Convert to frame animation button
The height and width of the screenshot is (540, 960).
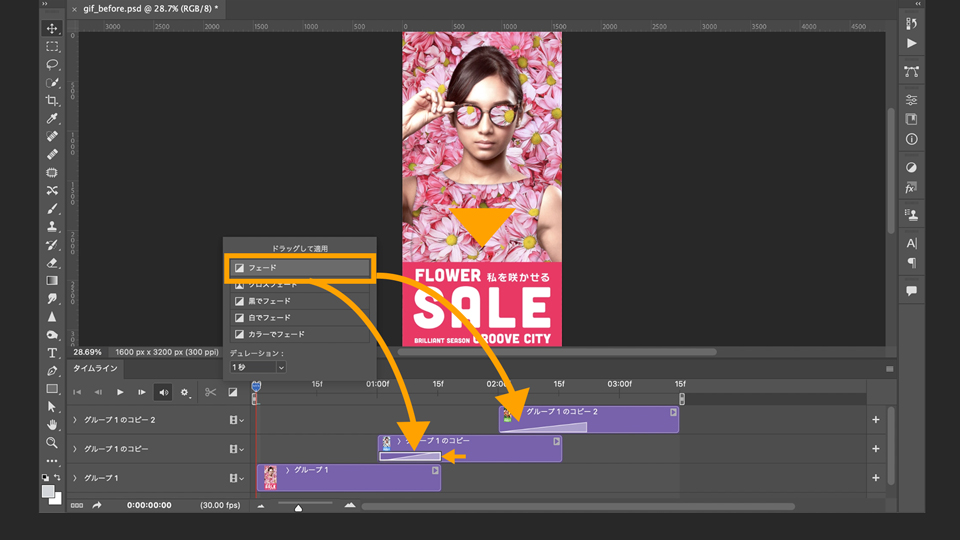[x=77, y=505]
